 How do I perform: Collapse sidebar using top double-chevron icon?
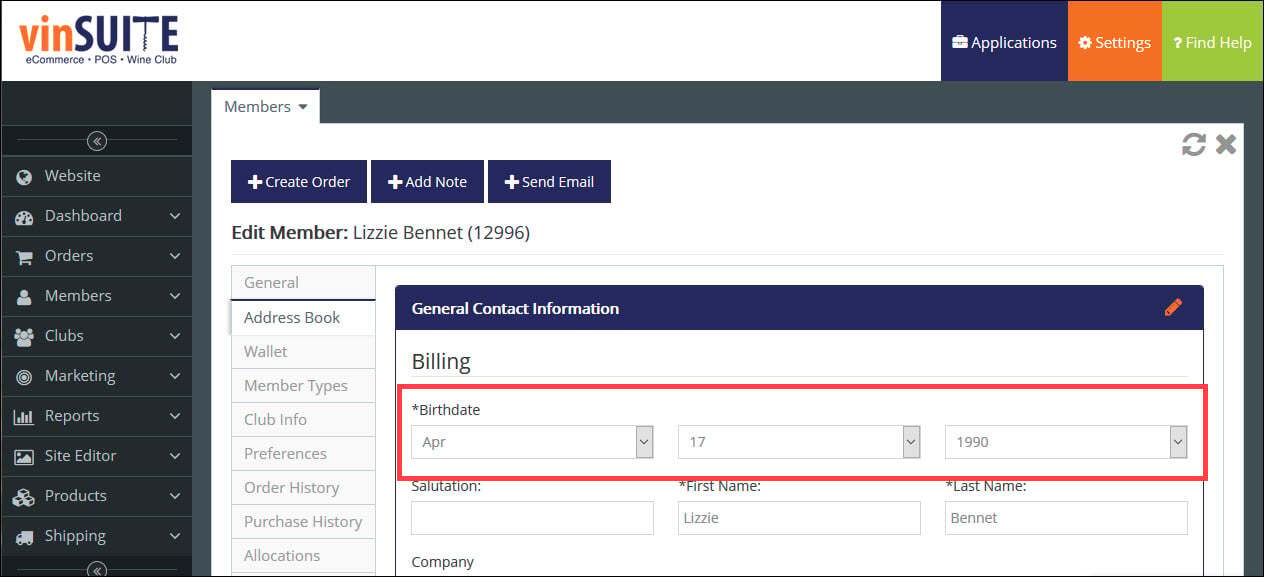click(x=97, y=141)
